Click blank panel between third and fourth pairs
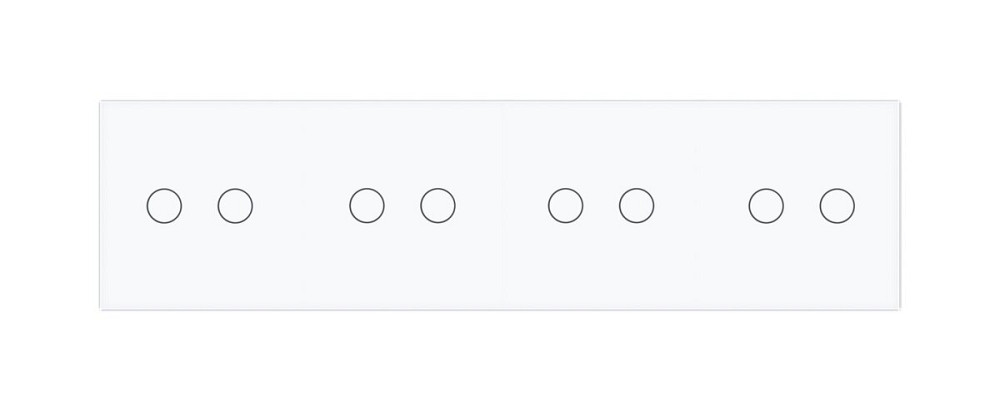1000x411 pixels. (x=701, y=206)
